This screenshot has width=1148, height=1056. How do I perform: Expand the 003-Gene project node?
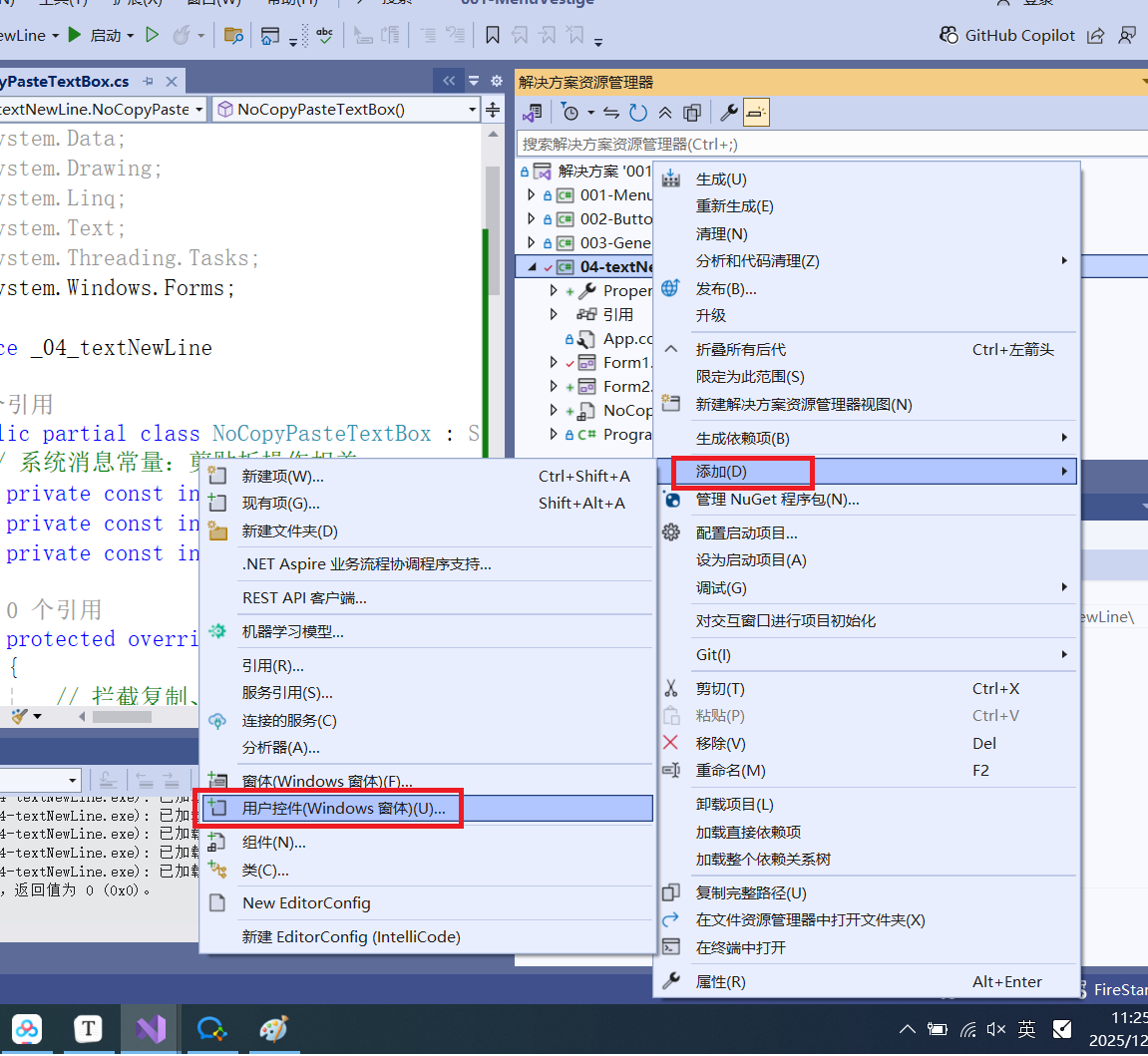pos(532,242)
